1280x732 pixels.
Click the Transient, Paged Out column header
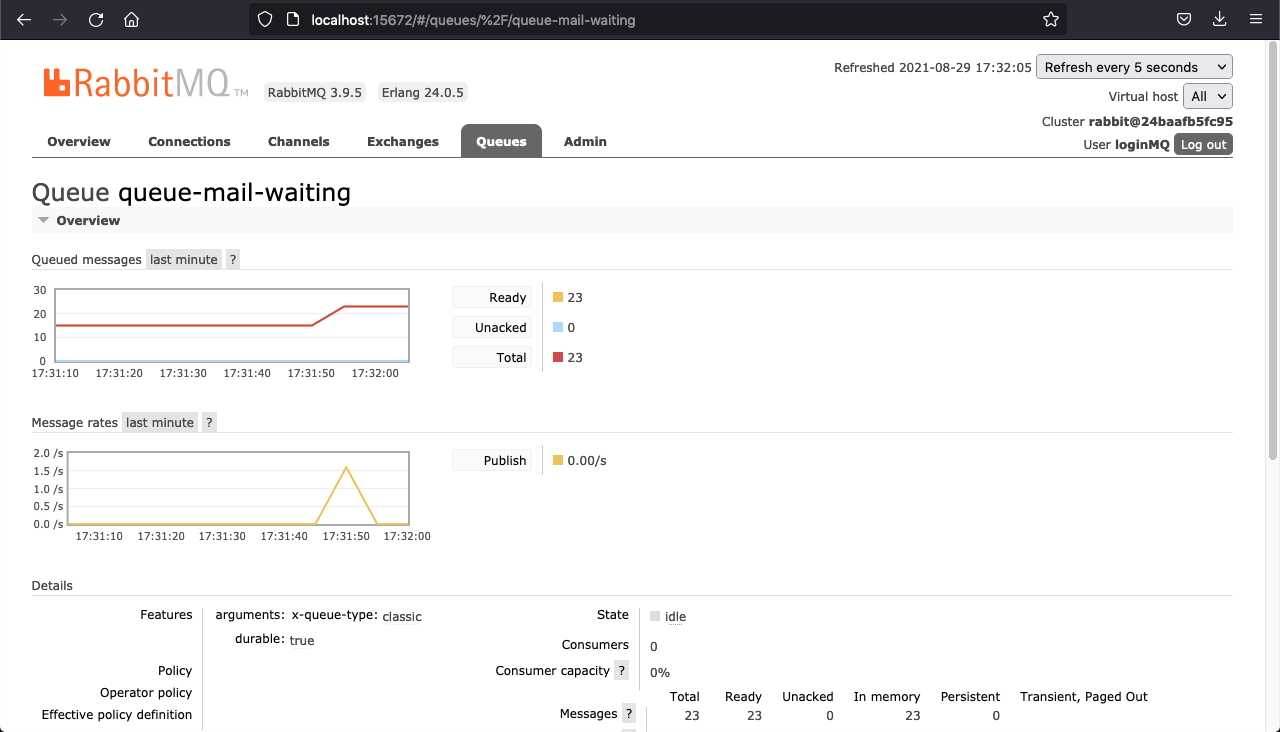pyautogui.click(x=1084, y=696)
